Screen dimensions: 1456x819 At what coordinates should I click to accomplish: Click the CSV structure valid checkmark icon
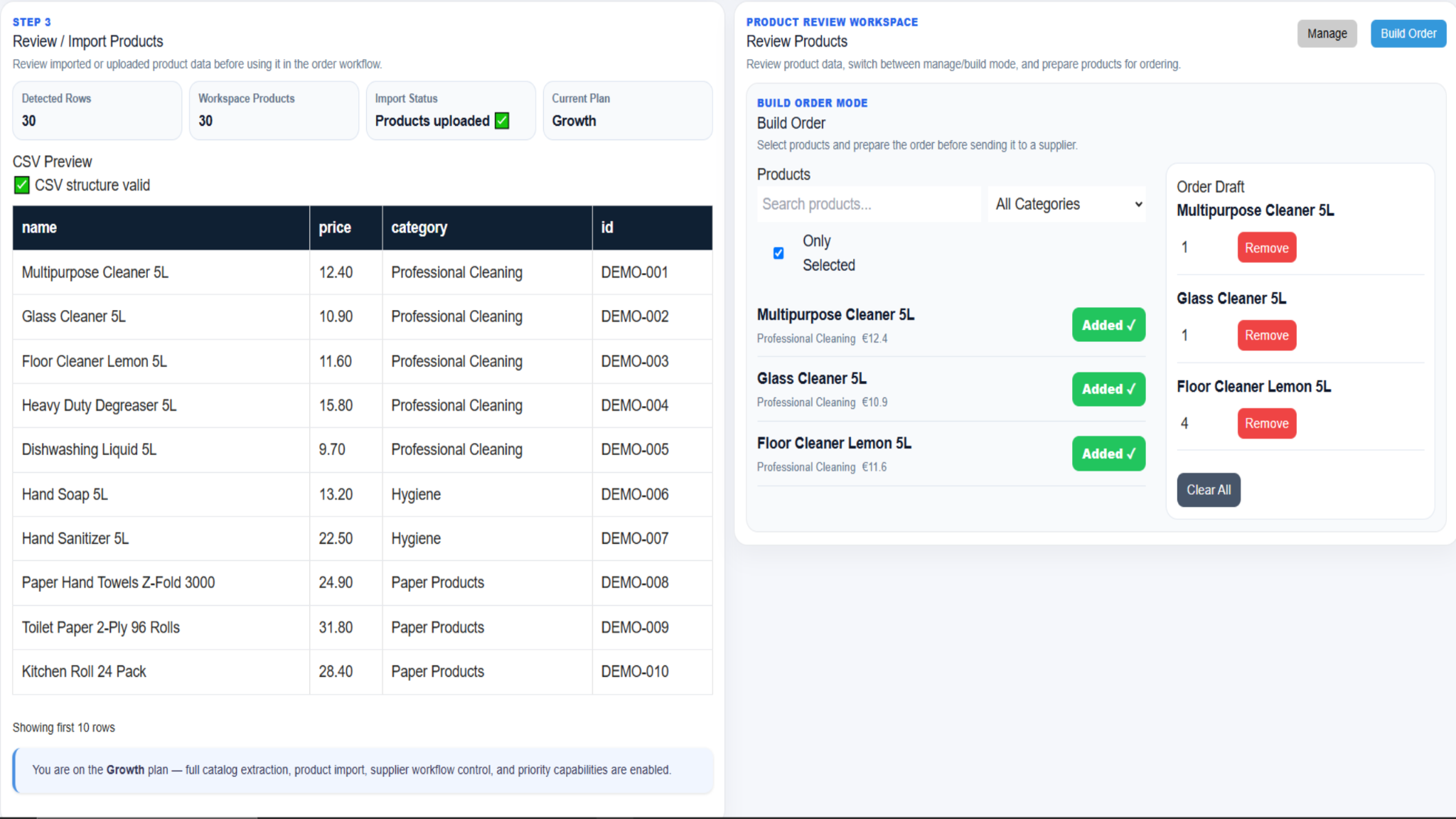coord(22,186)
